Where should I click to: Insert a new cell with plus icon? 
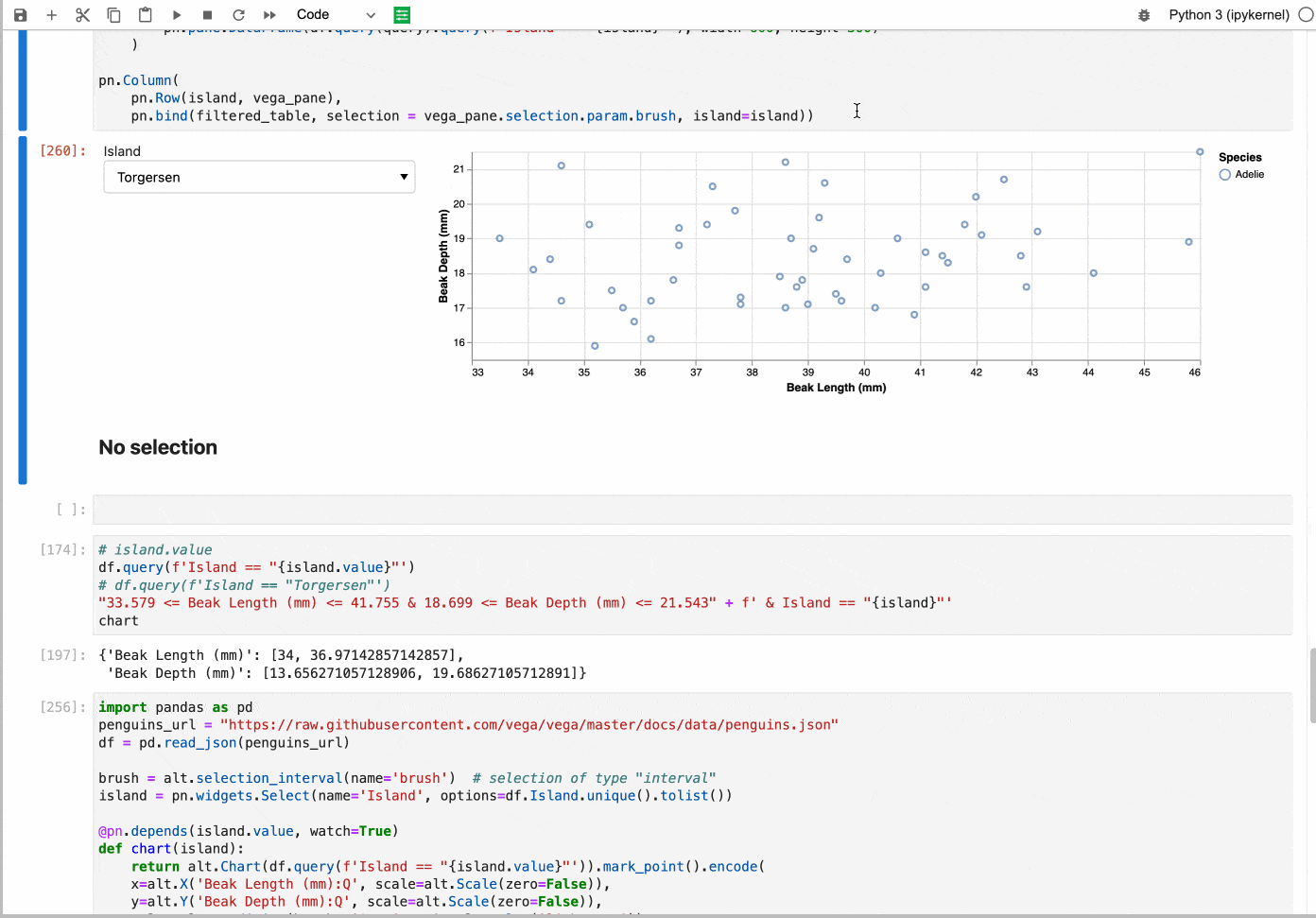coord(52,15)
